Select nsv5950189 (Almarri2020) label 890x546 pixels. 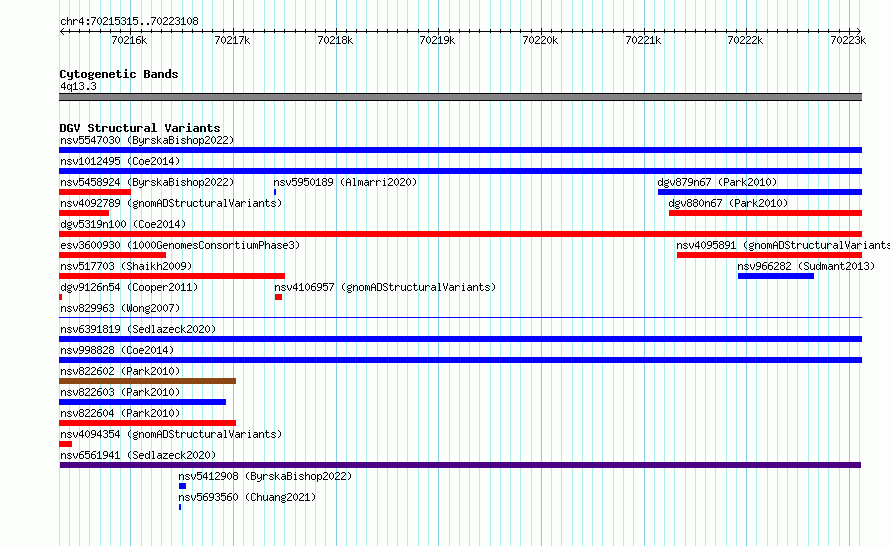coord(345,182)
